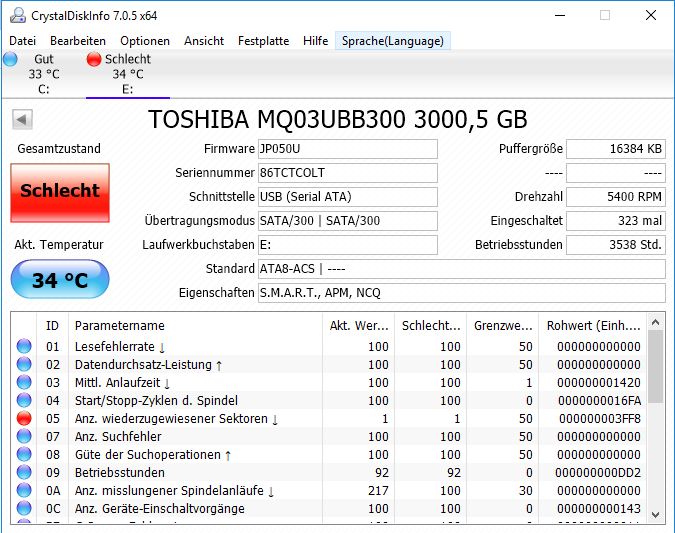Screen dimensions: 675x533
Task: Click blue status dot of misslungener Spindelanläufe row
Action: [24, 491]
